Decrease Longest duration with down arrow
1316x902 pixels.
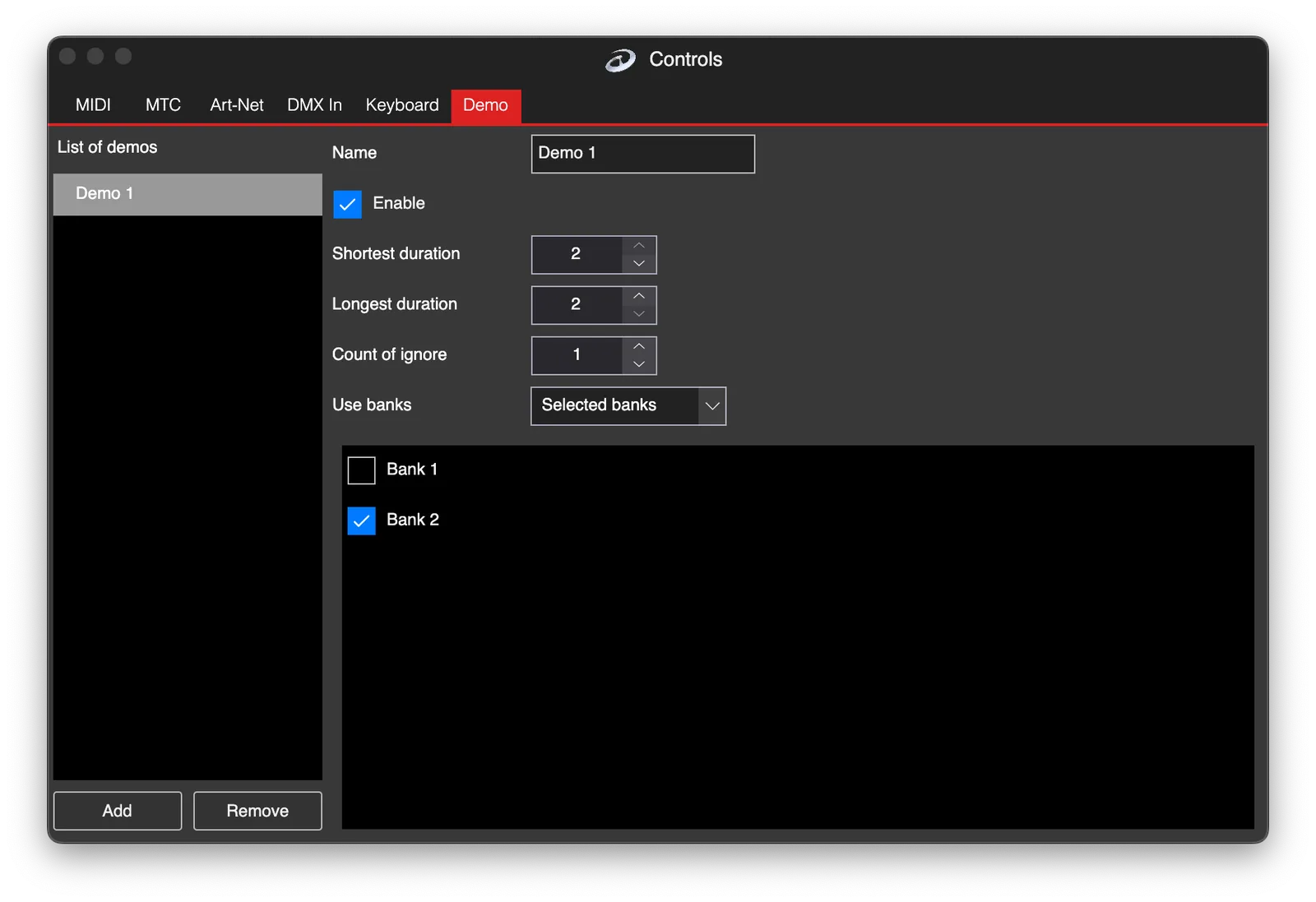(x=639, y=314)
